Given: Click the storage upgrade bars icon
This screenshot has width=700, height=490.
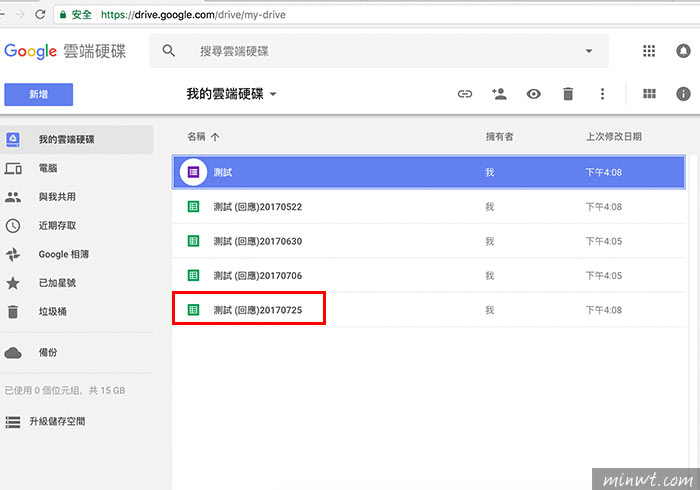Looking at the screenshot, I should (x=13, y=422).
